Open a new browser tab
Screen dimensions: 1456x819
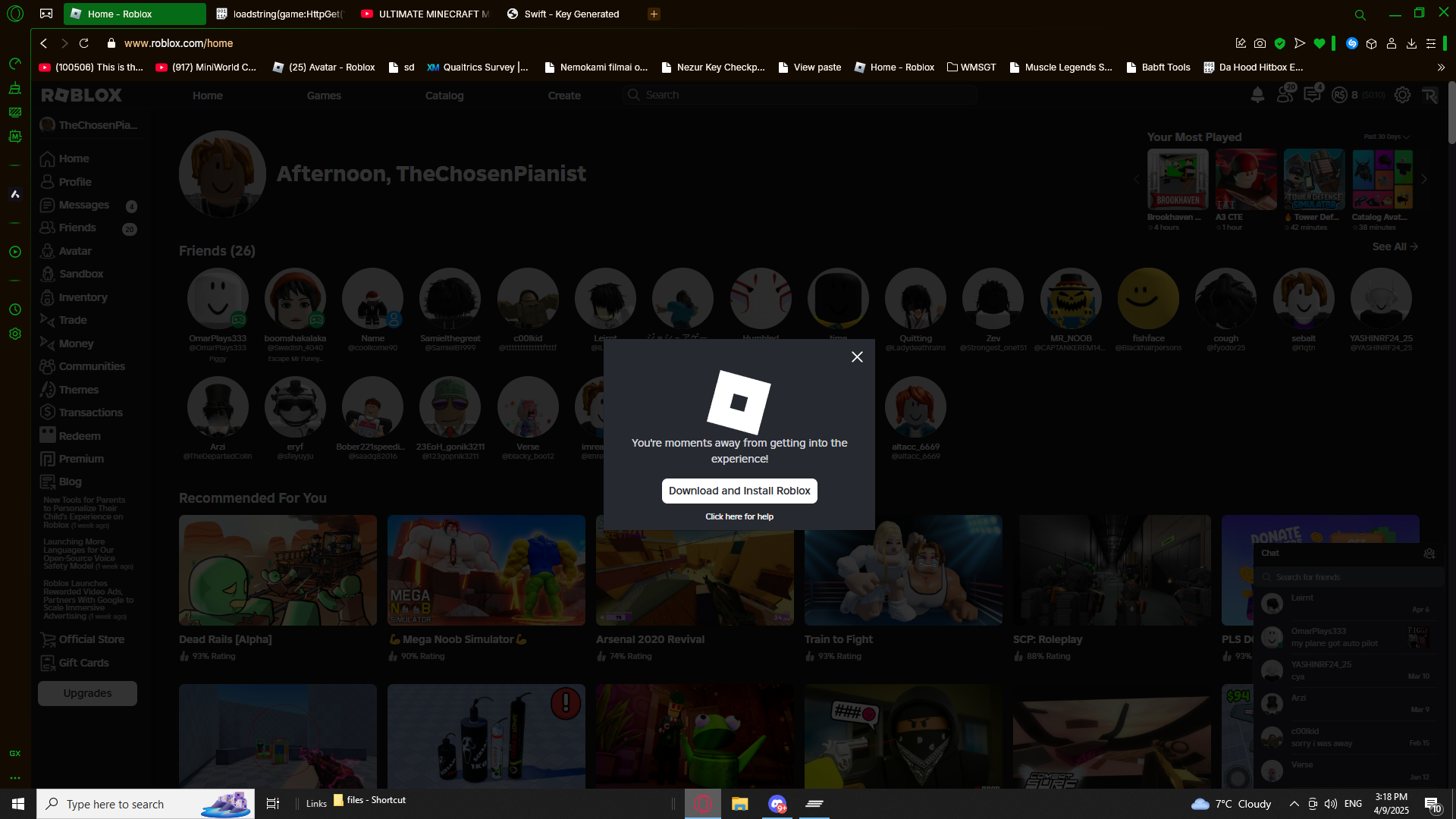654,14
